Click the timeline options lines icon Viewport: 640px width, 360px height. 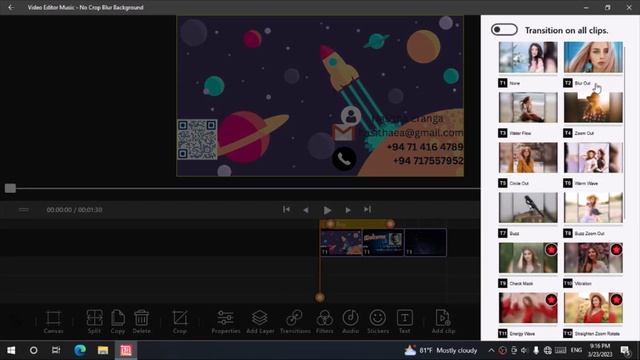(x=24, y=209)
